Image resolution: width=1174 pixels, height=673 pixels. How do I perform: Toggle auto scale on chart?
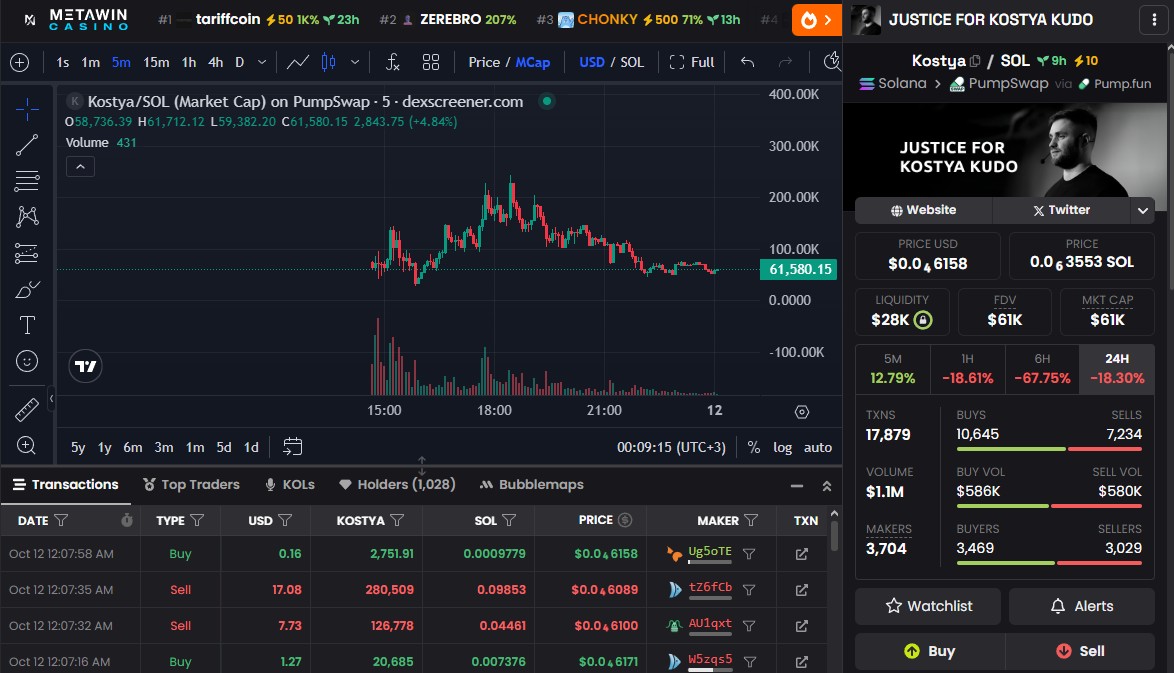click(x=818, y=447)
